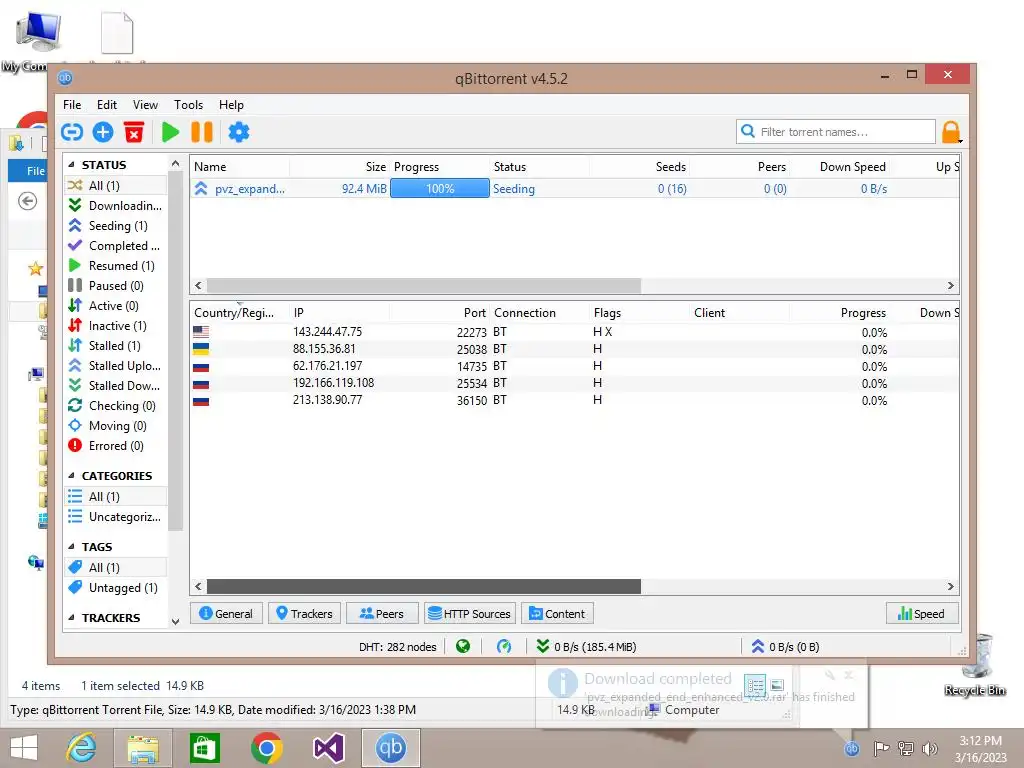
Task: Select the Stalled (1) filter
Action: coord(116,346)
